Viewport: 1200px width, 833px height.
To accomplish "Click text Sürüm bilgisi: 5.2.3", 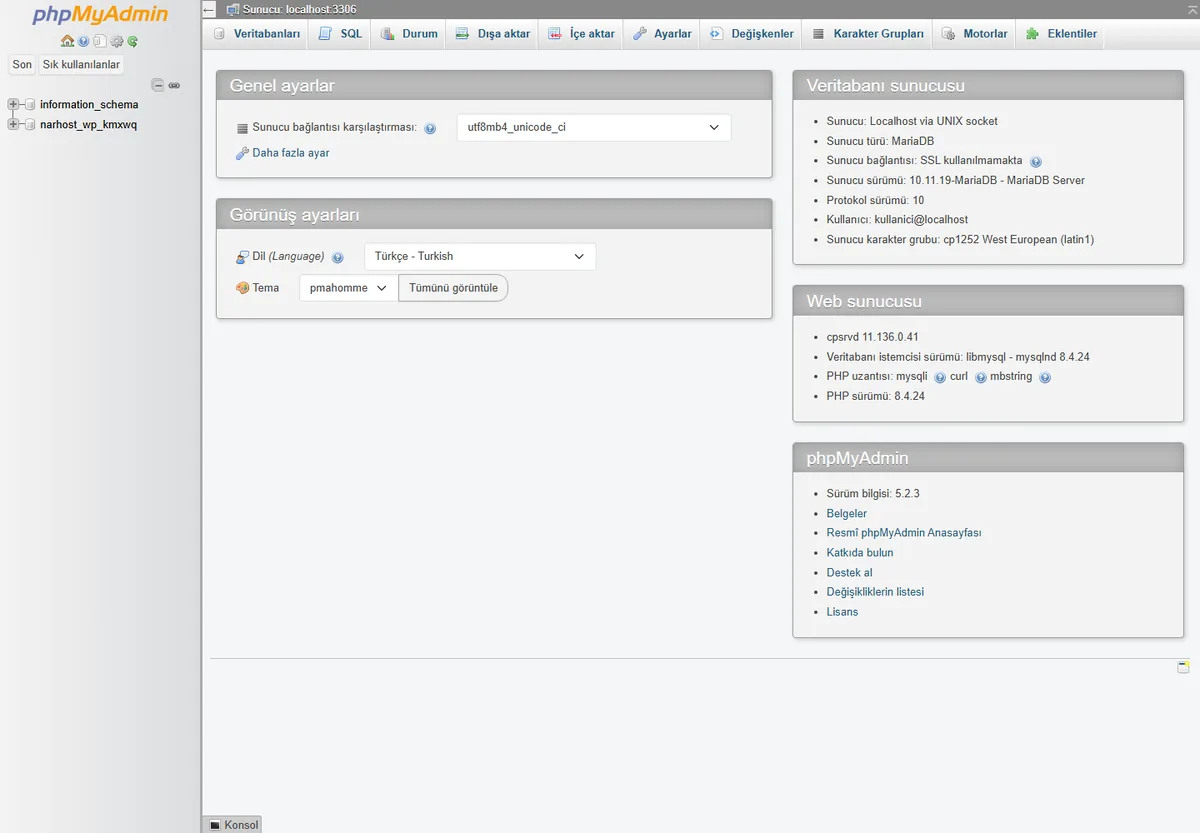I will pos(873,494).
